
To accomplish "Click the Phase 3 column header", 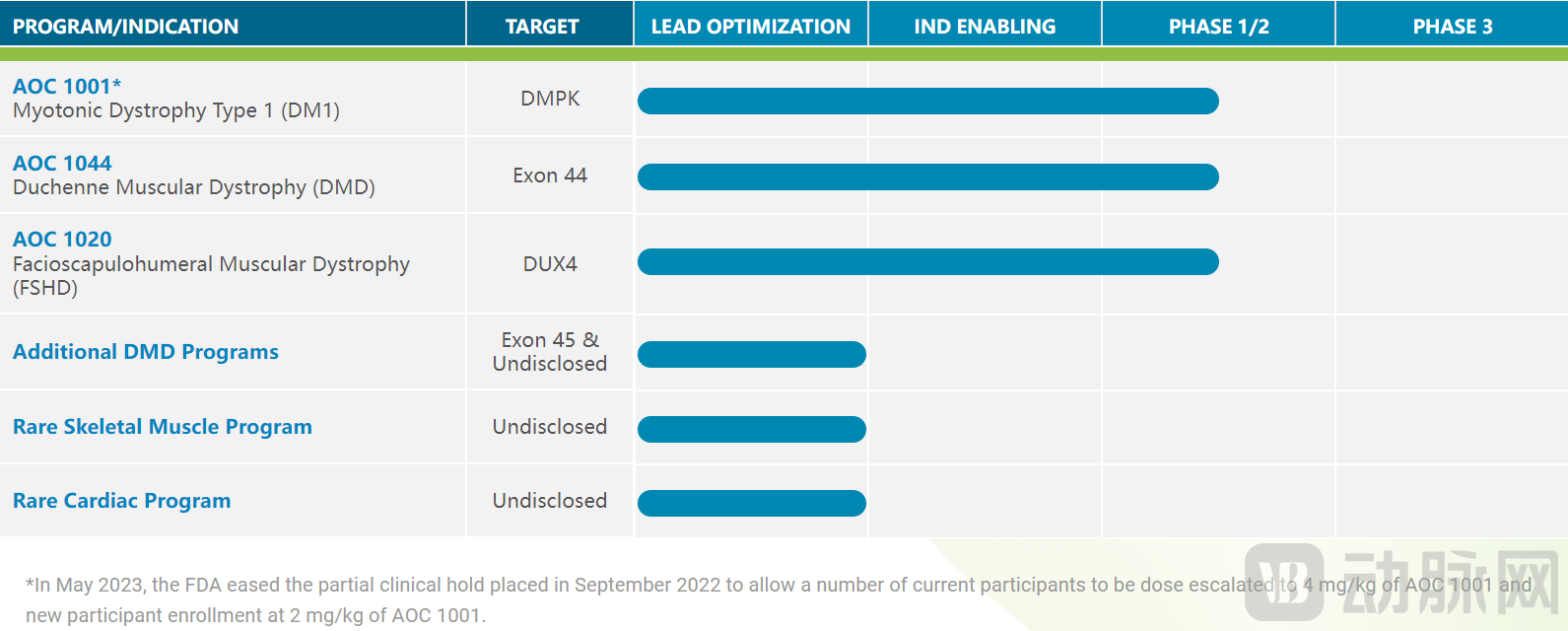I will (x=1452, y=27).
